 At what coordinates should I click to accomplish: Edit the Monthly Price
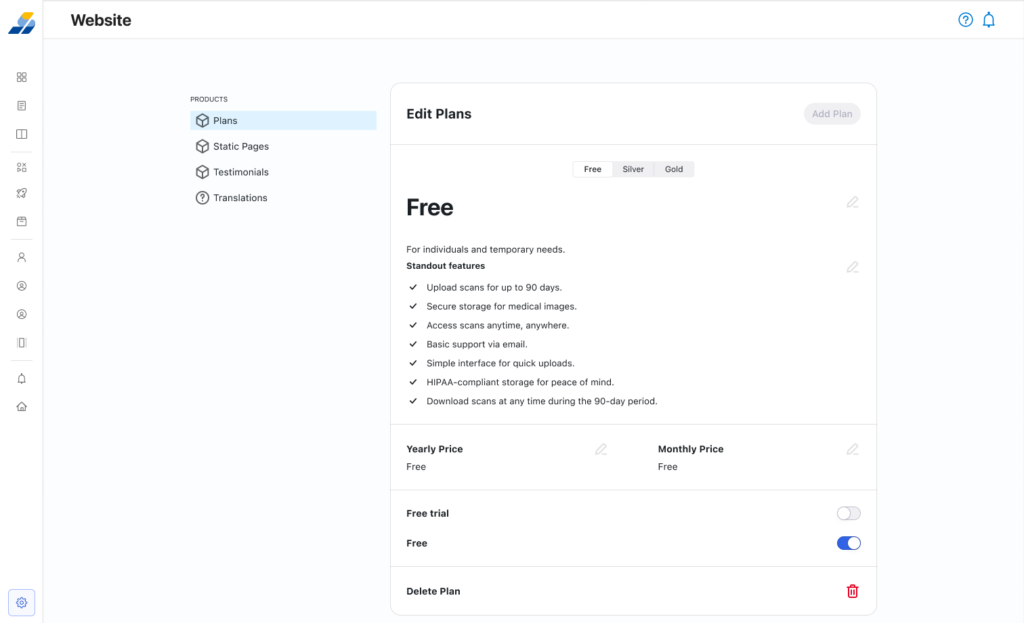pyautogui.click(x=852, y=450)
